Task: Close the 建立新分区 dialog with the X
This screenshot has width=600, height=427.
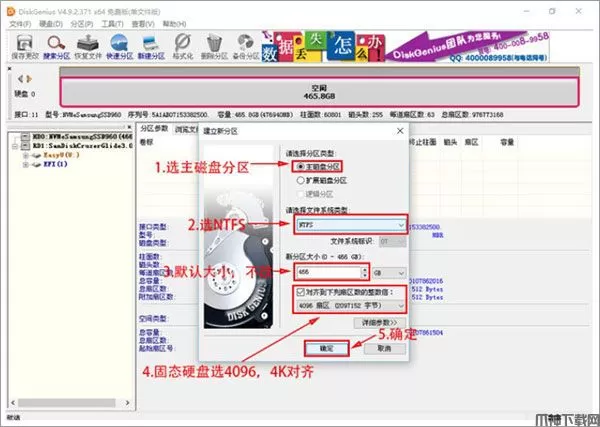Action: pos(400,131)
